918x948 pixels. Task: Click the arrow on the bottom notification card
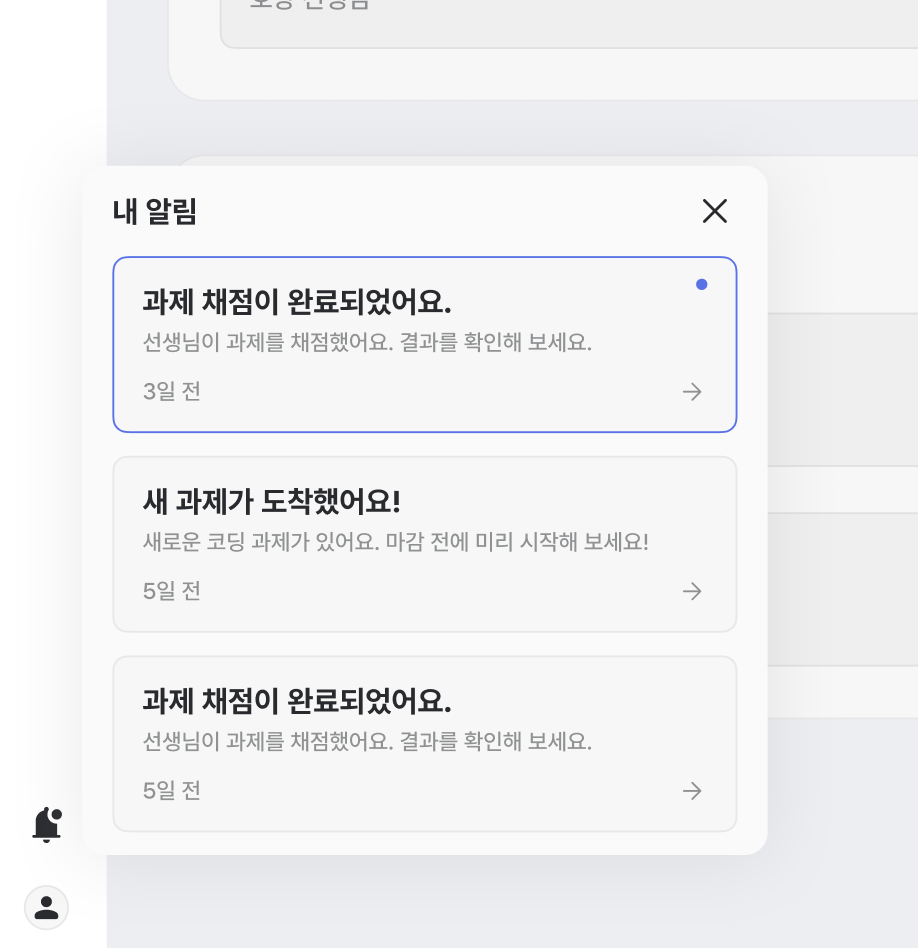click(x=692, y=791)
